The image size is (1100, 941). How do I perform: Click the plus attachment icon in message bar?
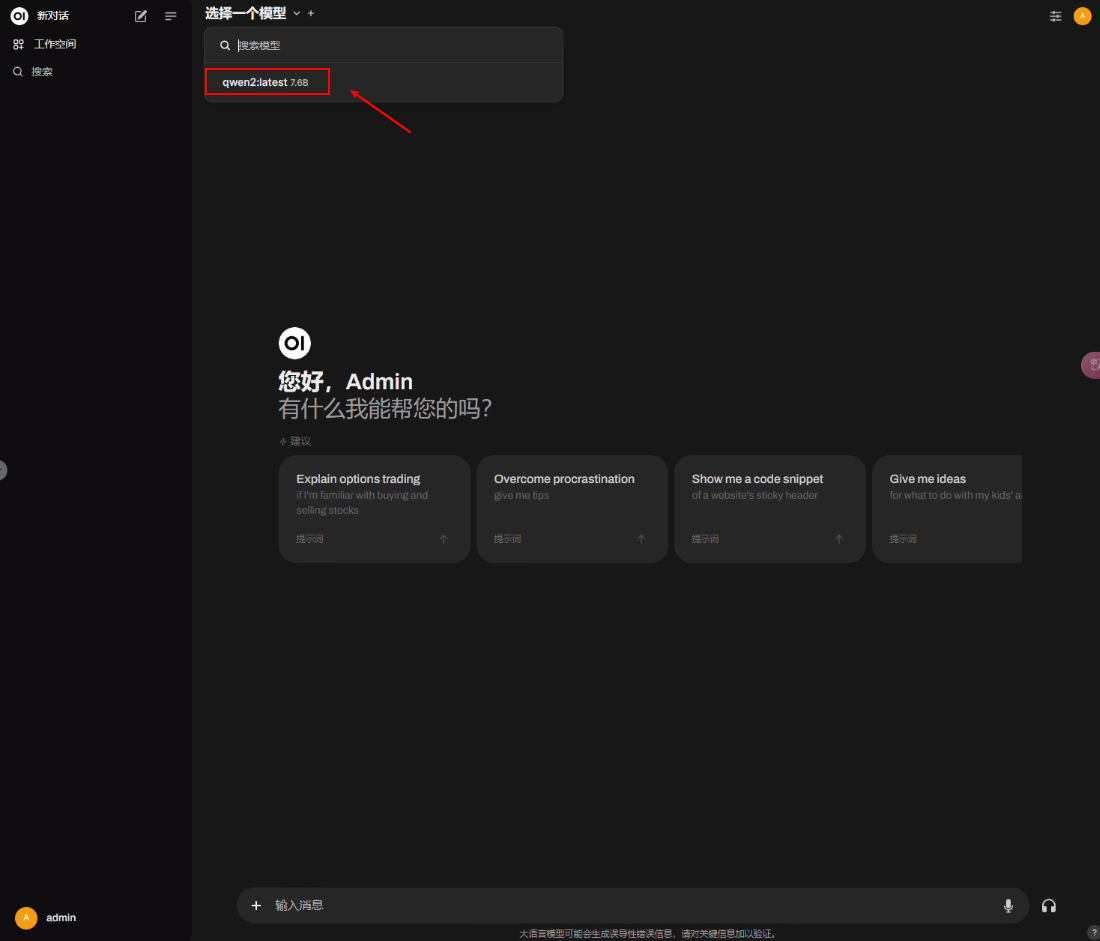pyautogui.click(x=256, y=906)
